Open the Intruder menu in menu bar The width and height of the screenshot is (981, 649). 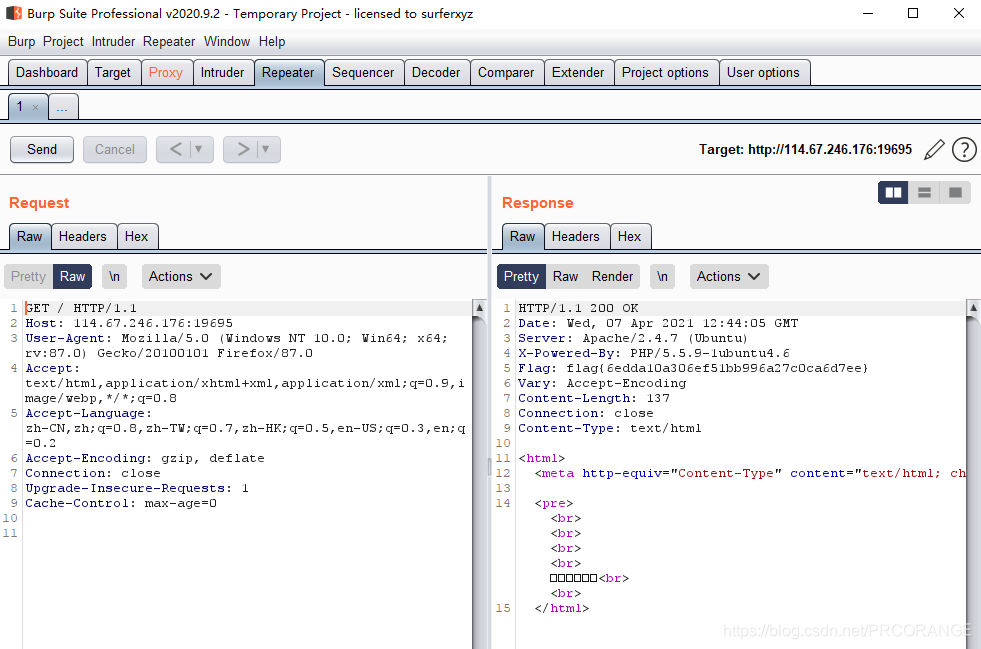tap(113, 41)
